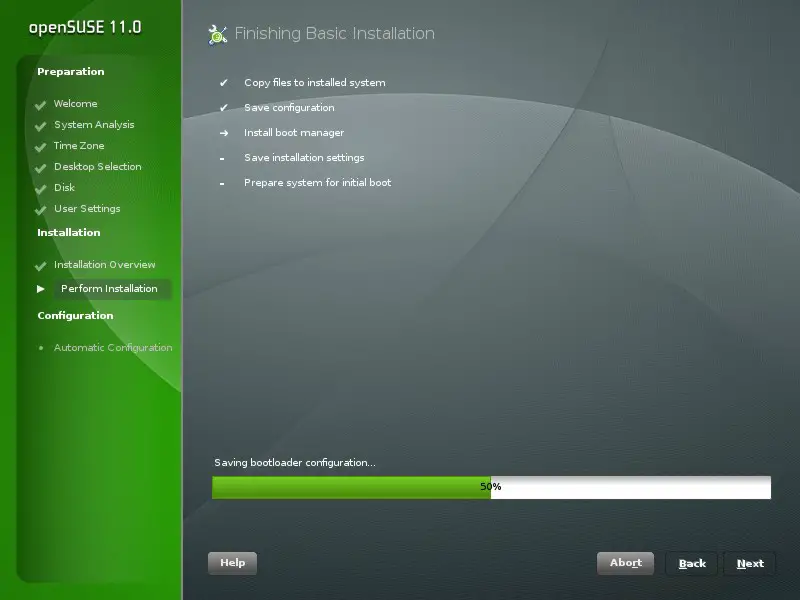800x600 pixels.
Task: Select the Automatic Configuration step
Action: tap(113, 347)
